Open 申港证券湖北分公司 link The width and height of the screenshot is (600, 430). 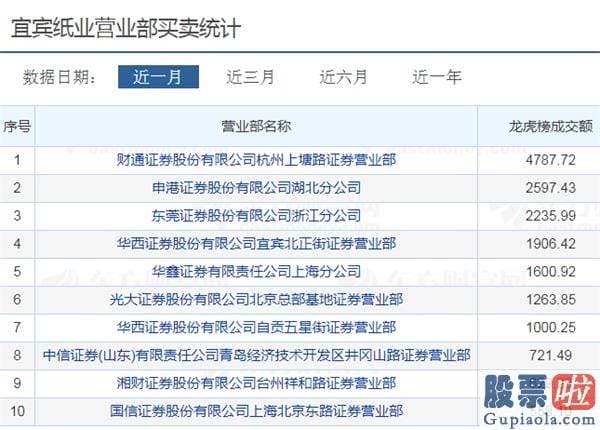(256, 188)
